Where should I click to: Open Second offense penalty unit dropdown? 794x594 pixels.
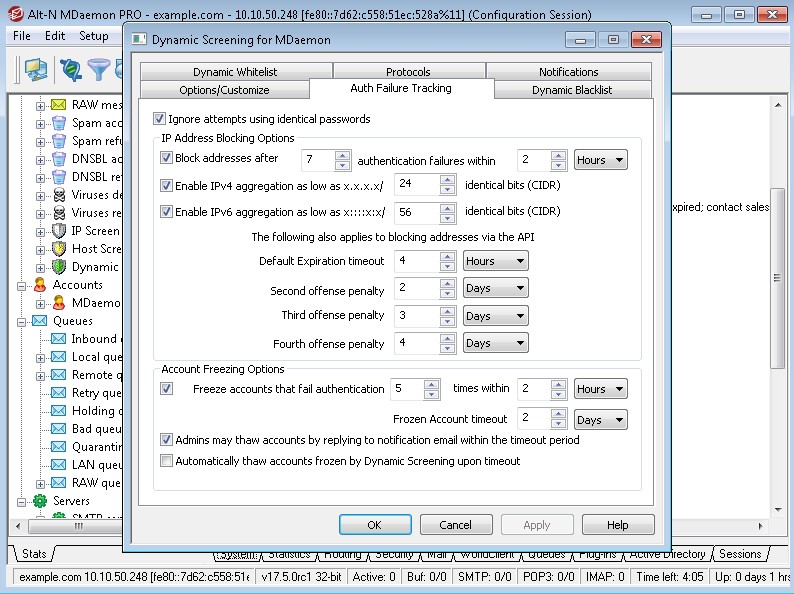[x=495, y=288]
